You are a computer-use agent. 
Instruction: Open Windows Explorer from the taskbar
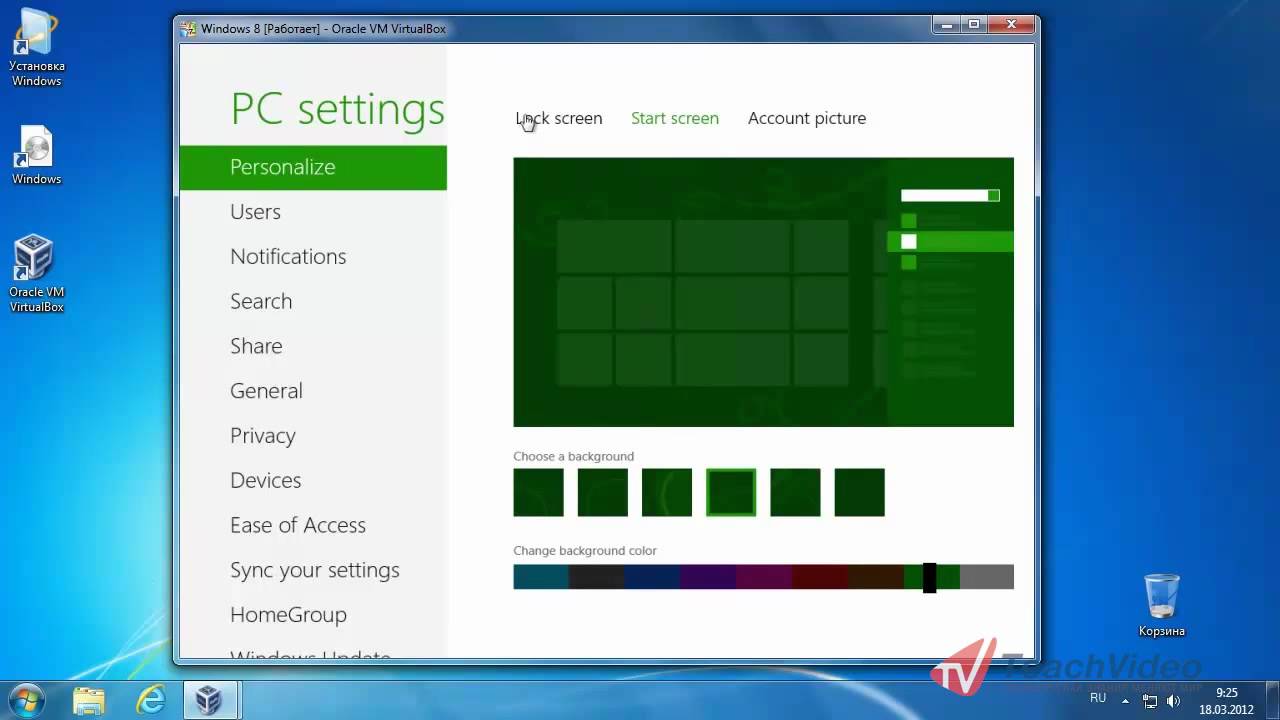pyautogui.click(x=89, y=700)
